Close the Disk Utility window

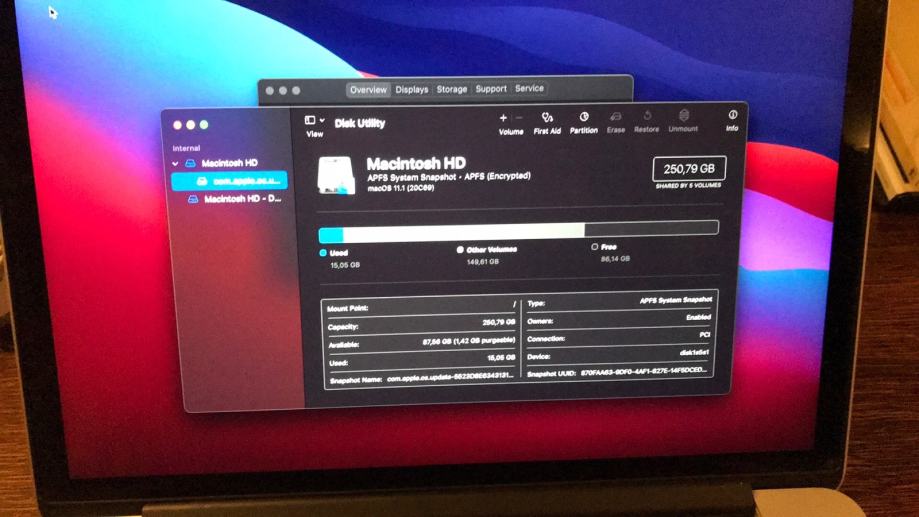tap(178, 125)
